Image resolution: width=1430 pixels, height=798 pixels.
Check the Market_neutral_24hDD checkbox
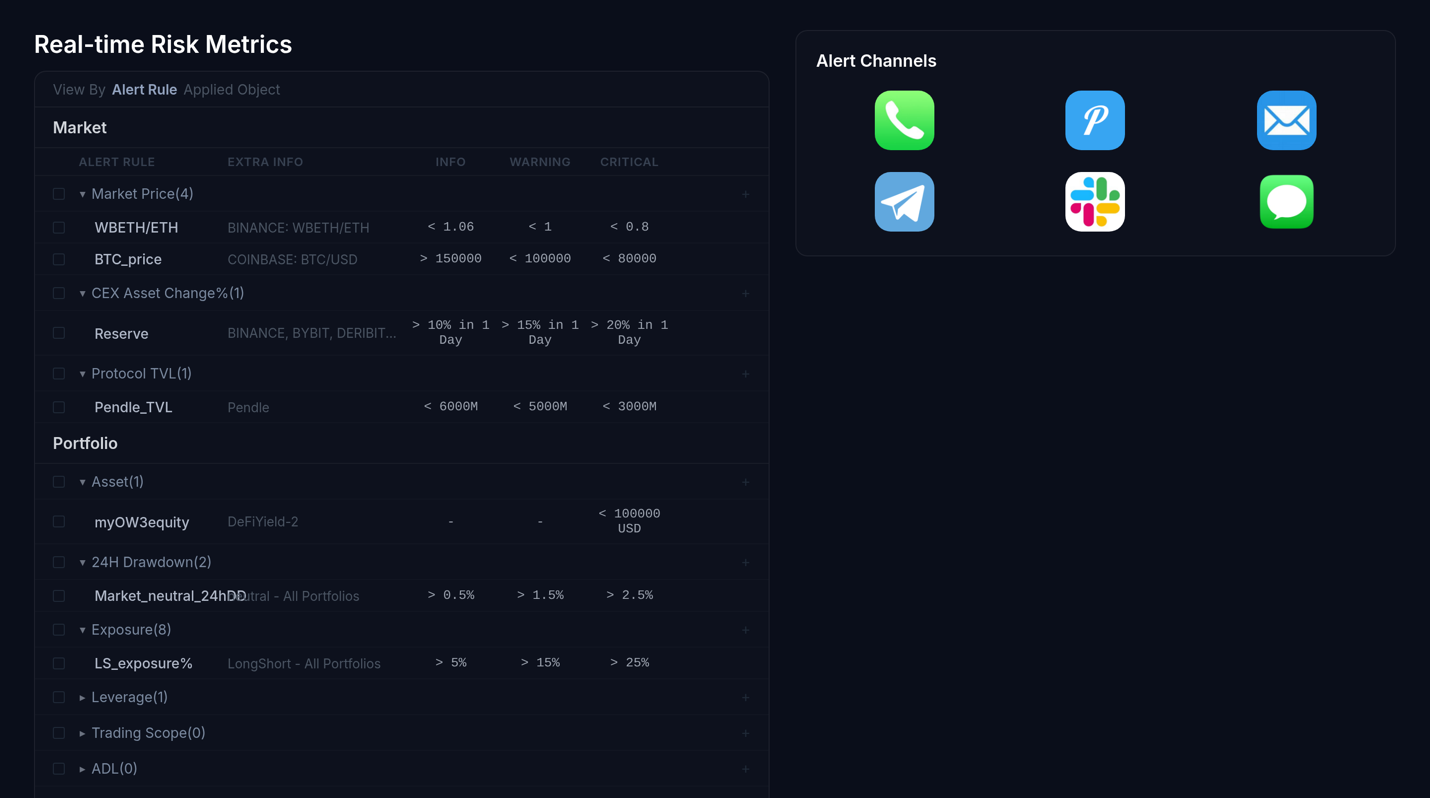(59, 595)
